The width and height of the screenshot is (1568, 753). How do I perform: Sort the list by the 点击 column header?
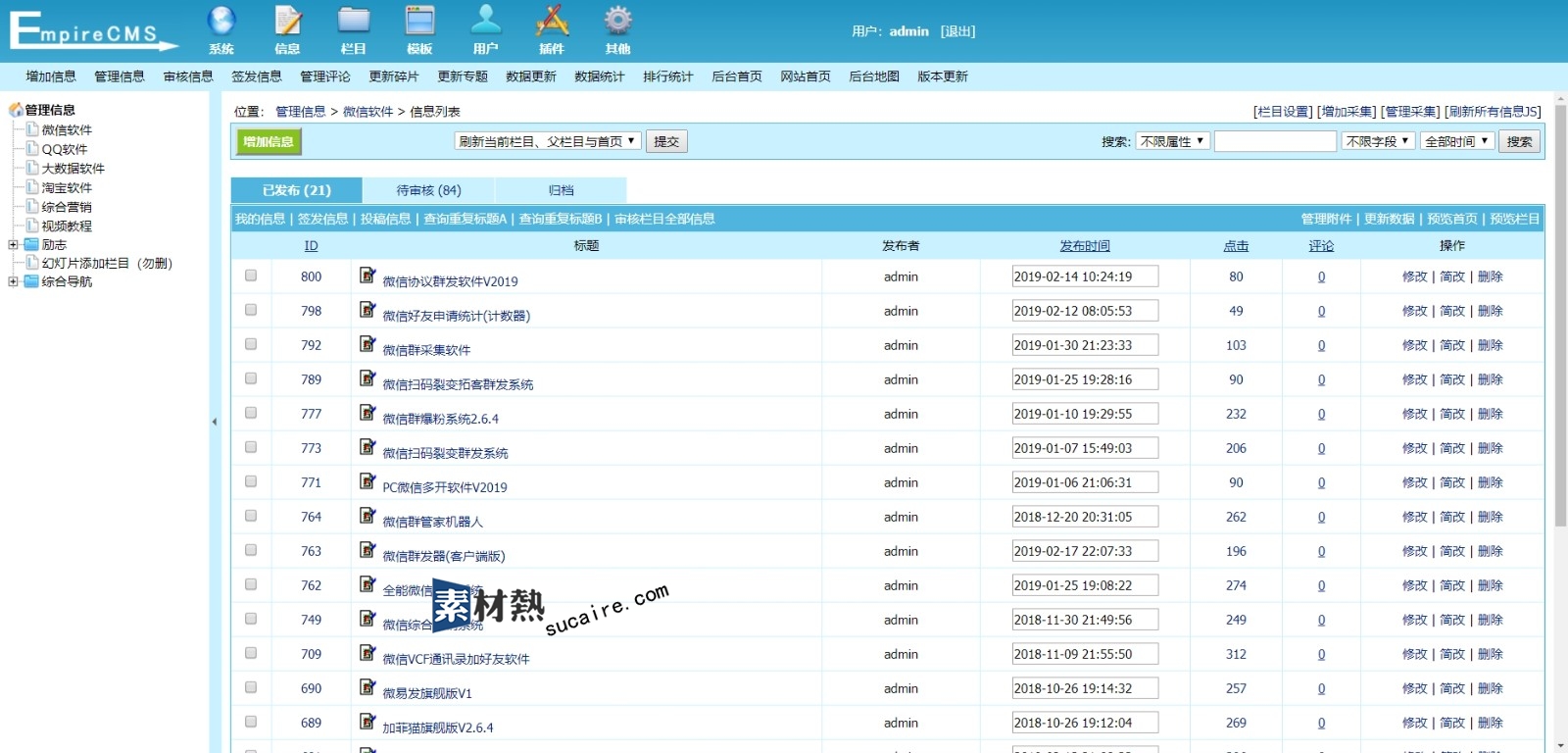[1236, 246]
